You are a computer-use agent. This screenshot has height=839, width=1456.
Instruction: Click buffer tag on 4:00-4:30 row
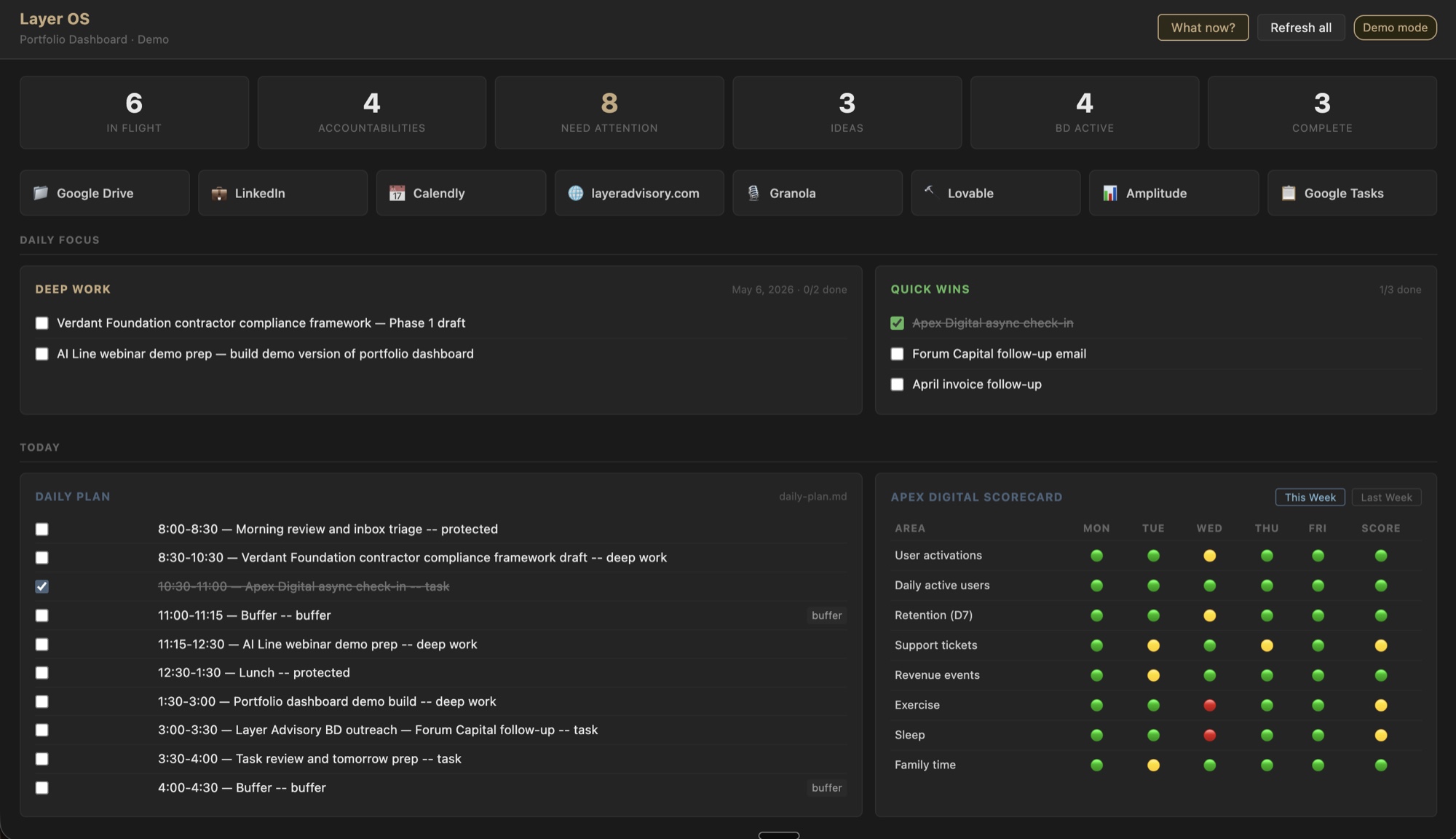[x=826, y=788]
